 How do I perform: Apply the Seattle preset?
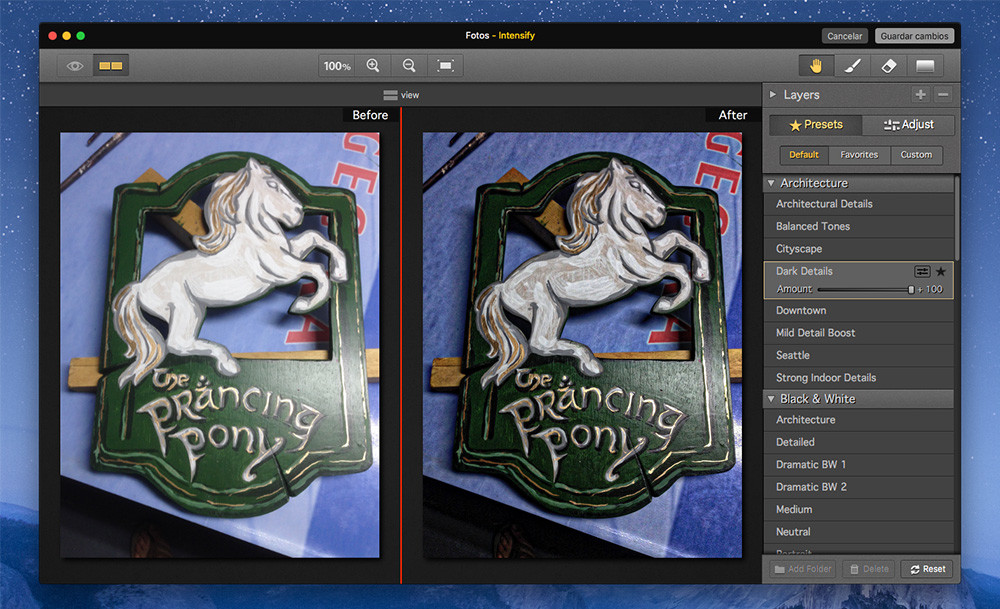tap(858, 355)
